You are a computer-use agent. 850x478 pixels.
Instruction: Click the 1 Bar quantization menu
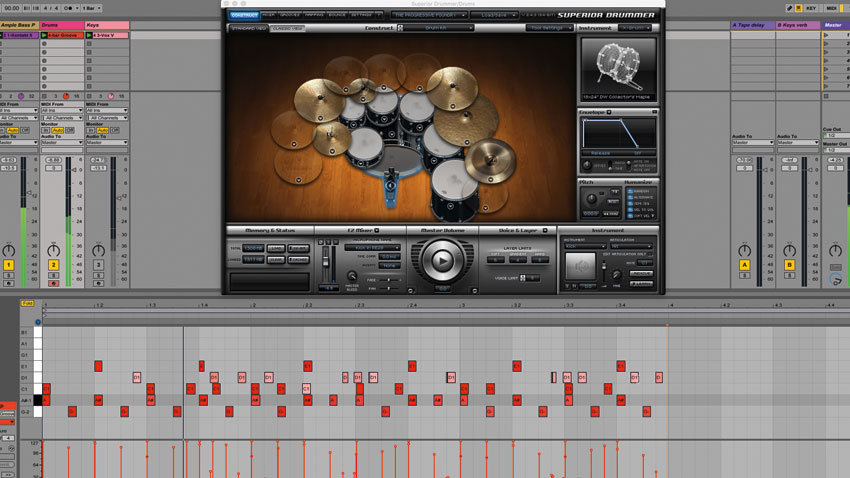pos(91,8)
